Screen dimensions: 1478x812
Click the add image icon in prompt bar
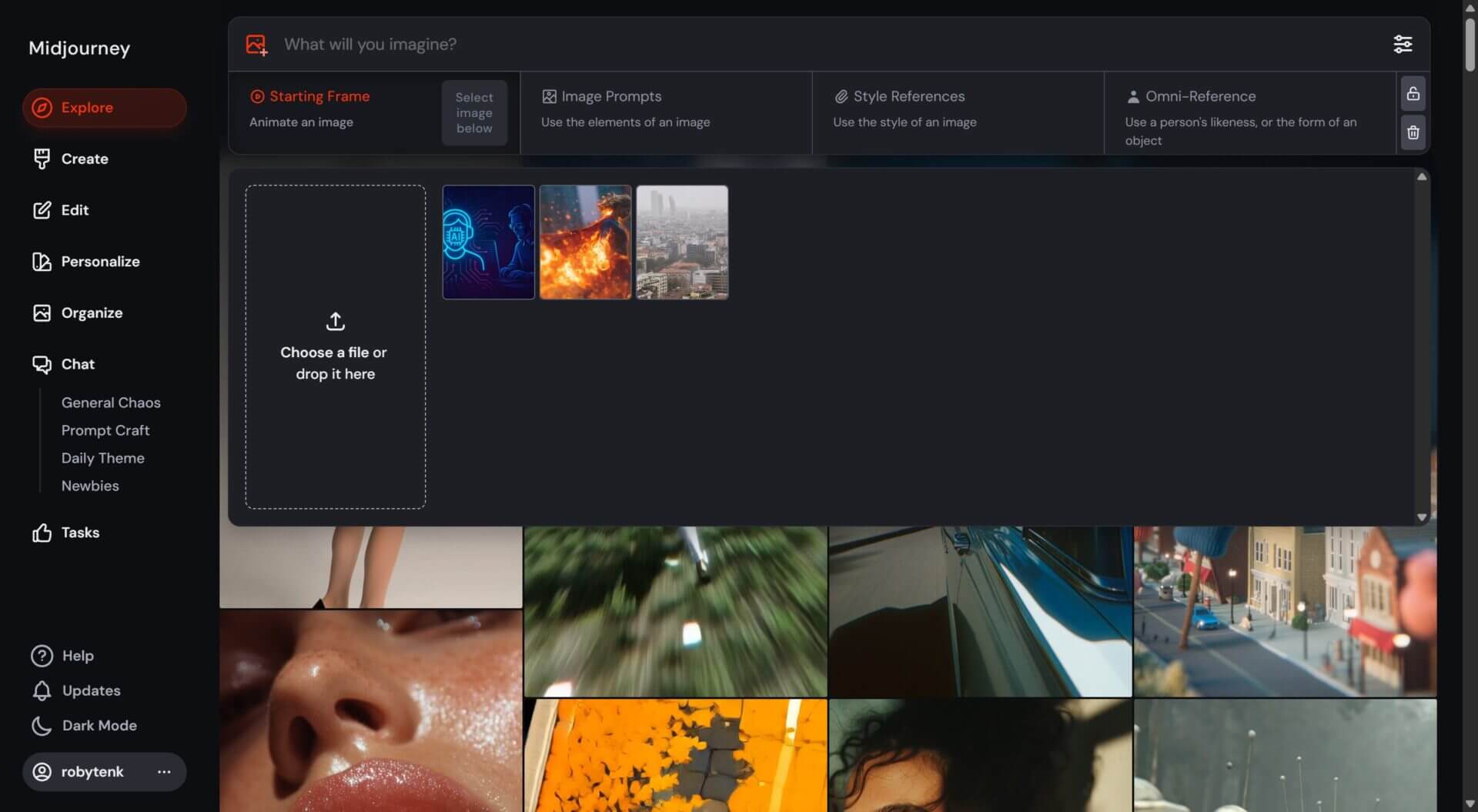point(256,45)
